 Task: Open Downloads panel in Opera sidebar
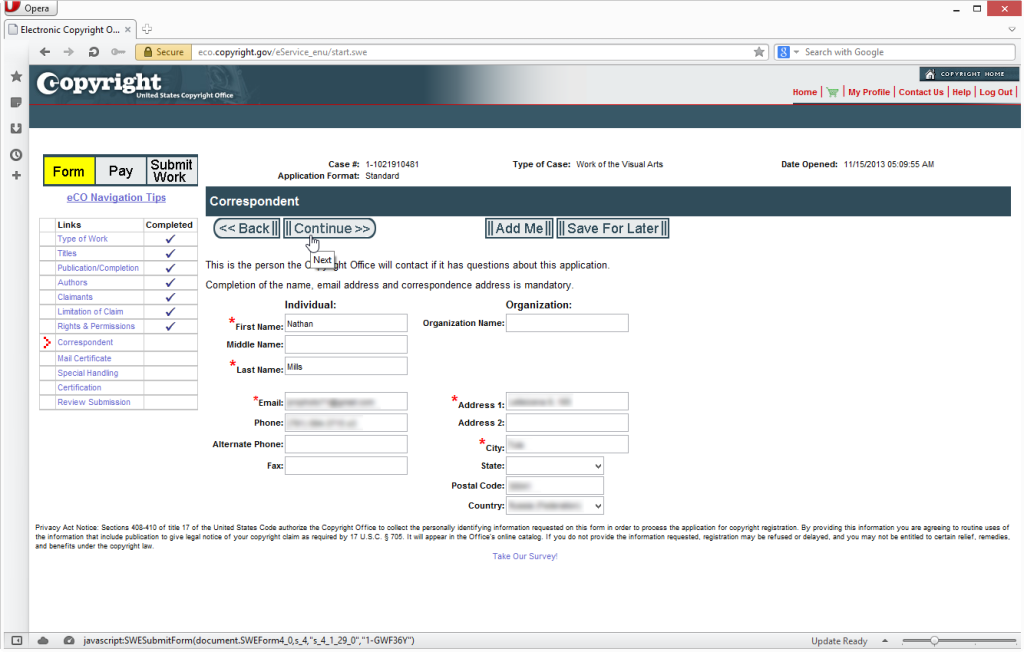click(x=16, y=129)
